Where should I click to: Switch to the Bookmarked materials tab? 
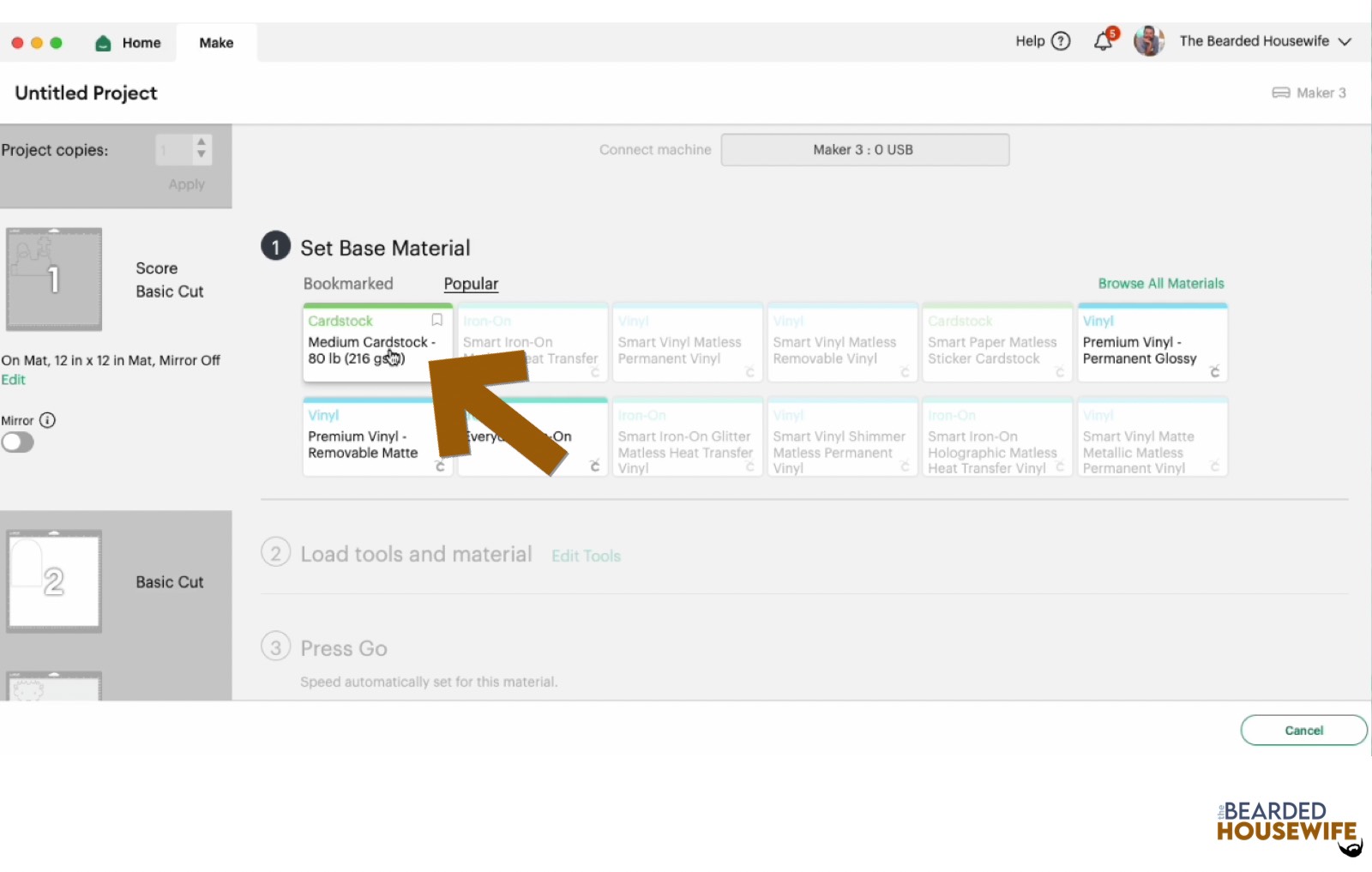pos(348,283)
